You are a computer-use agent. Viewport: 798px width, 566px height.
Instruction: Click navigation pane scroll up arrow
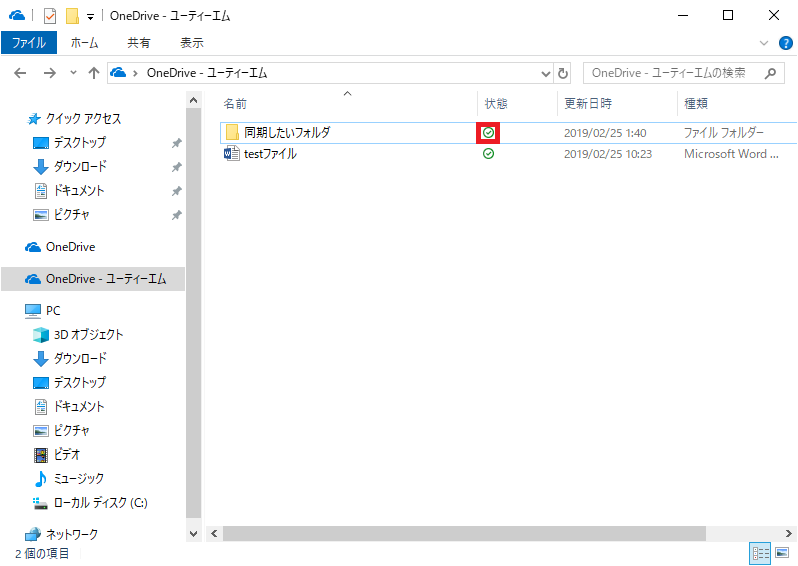point(193,100)
